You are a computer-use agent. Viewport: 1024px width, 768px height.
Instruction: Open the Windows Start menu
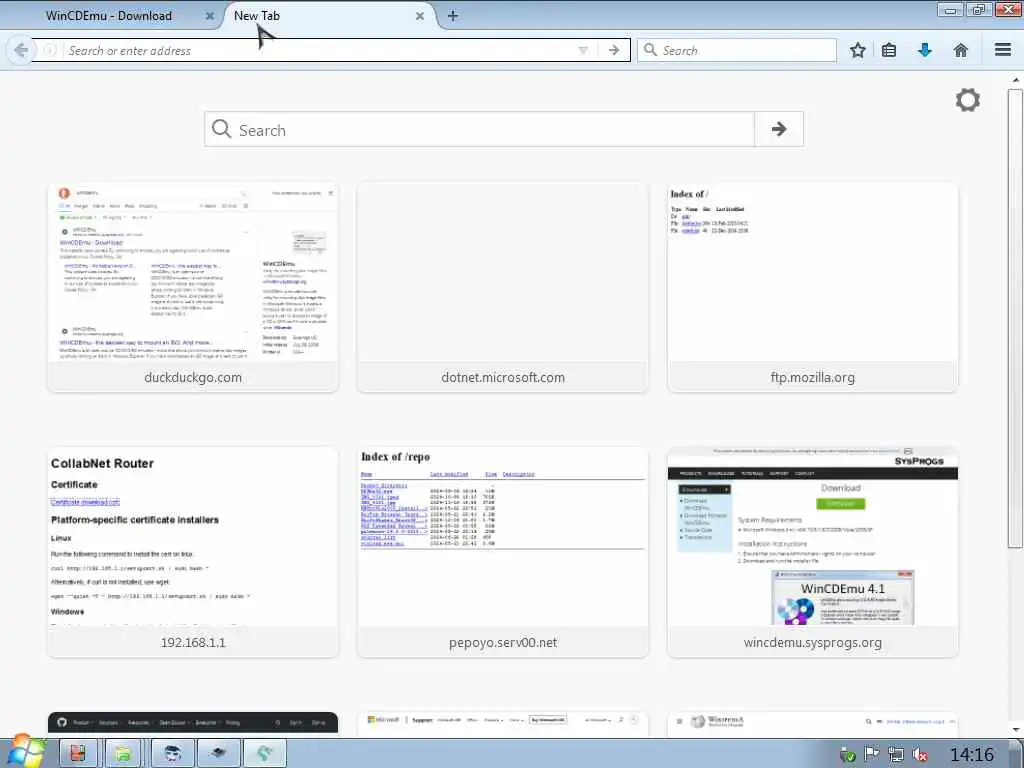(x=25, y=752)
